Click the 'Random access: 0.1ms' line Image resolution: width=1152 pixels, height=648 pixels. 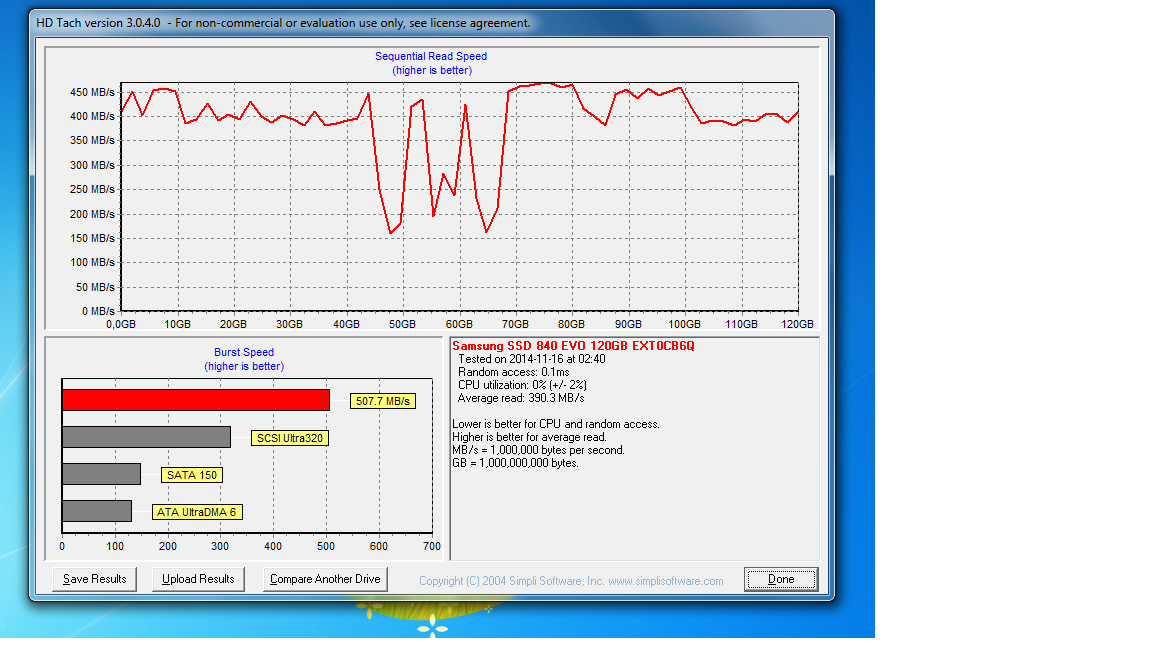click(514, 372)
